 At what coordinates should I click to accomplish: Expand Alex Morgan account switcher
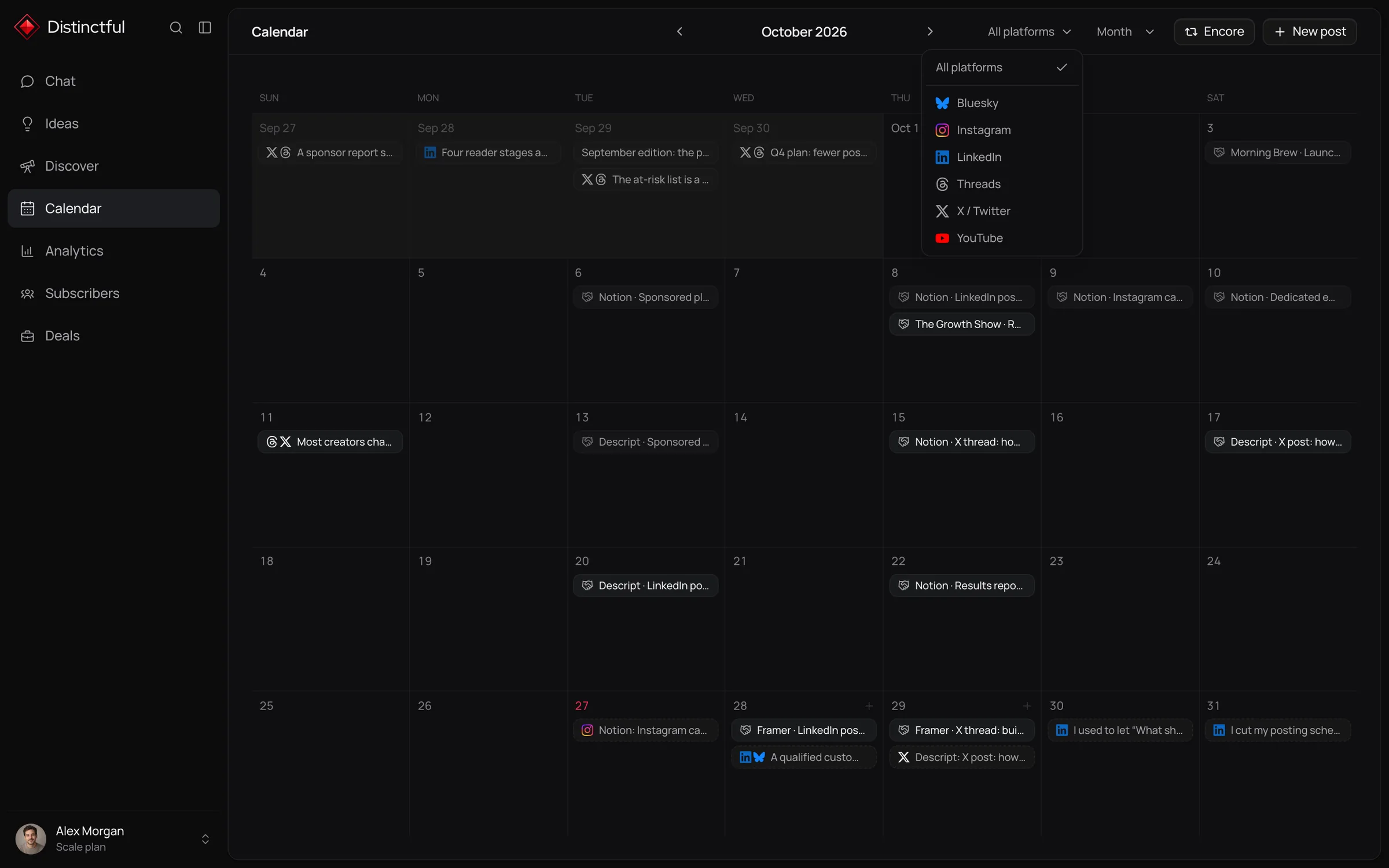tap(205, 839)
